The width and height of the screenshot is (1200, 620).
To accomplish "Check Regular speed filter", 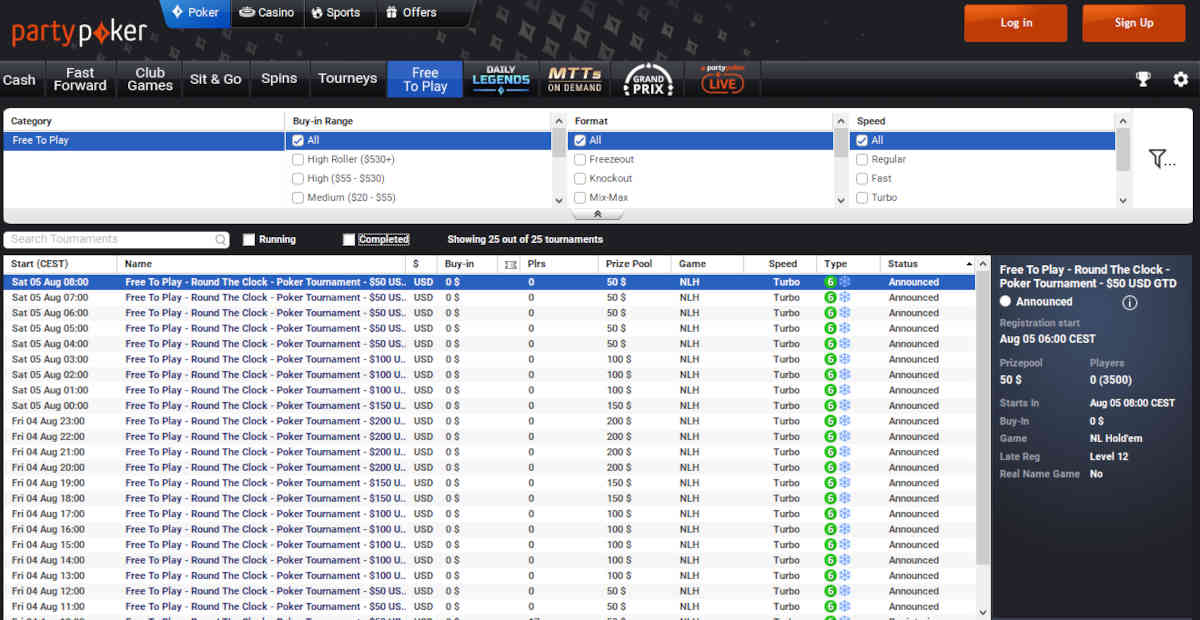I will [862, 159].
